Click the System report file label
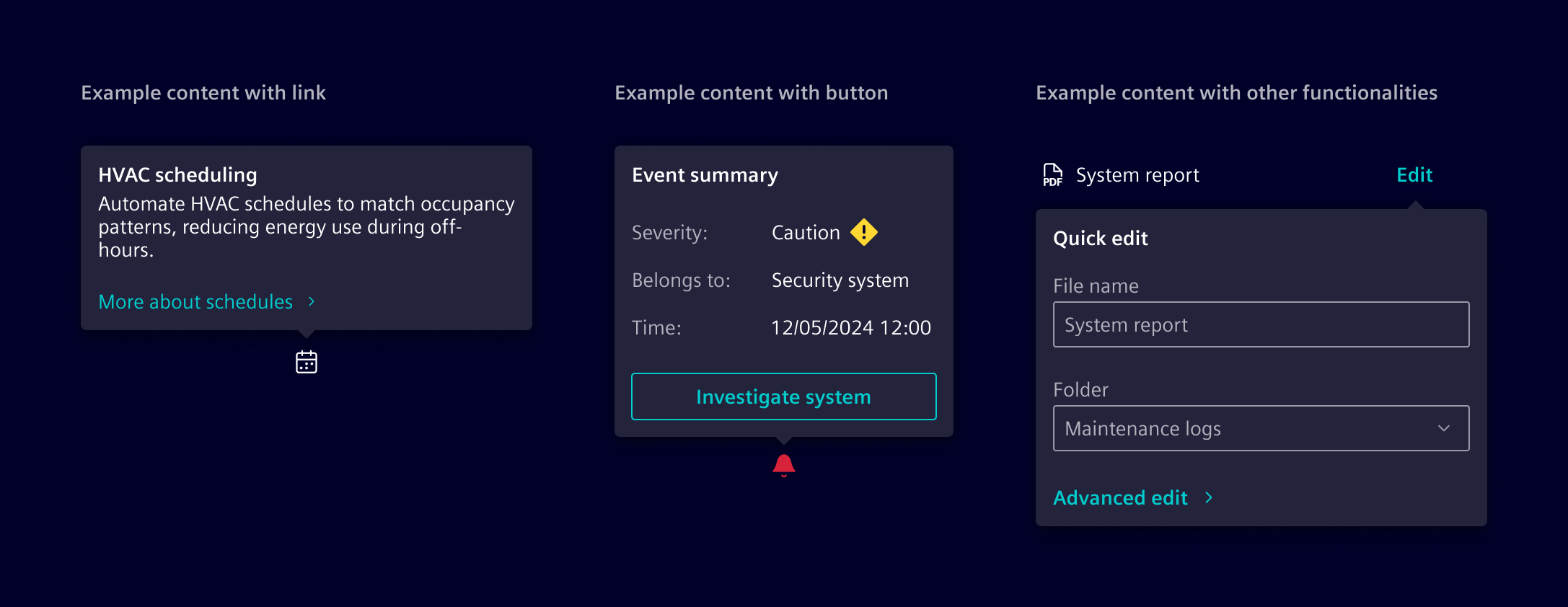The height and width of the screenshot is (607, 1568). point(1137,174)
